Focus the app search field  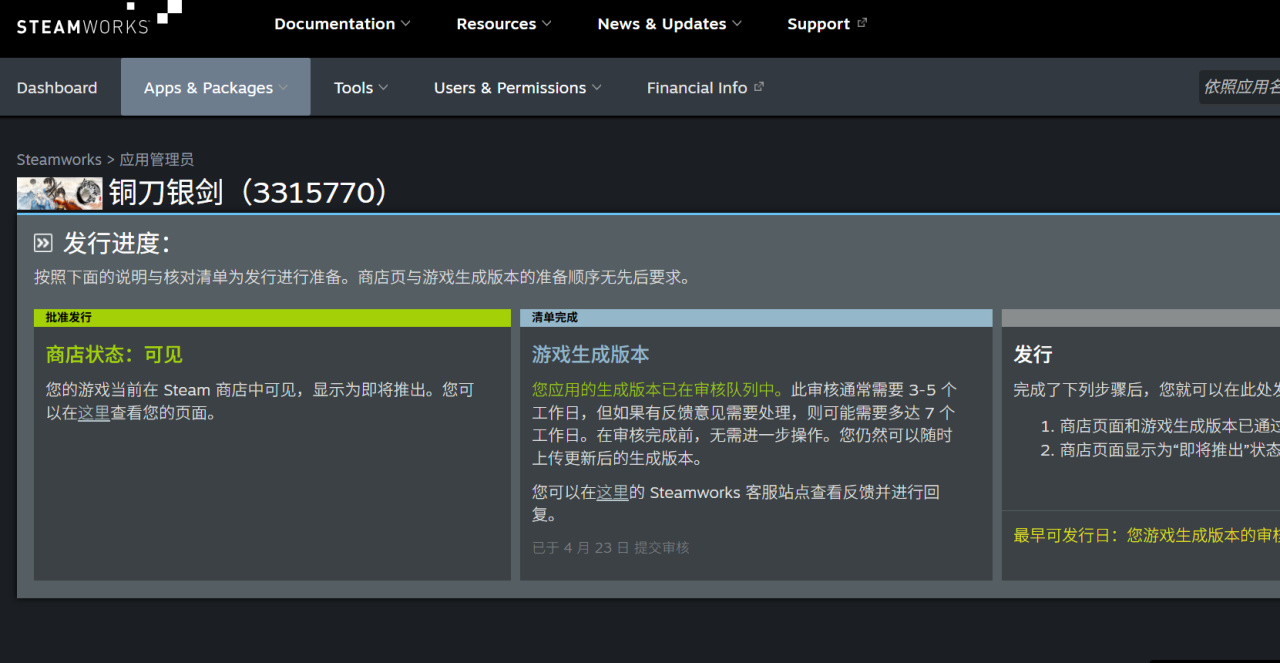[x=1240, y=87]
